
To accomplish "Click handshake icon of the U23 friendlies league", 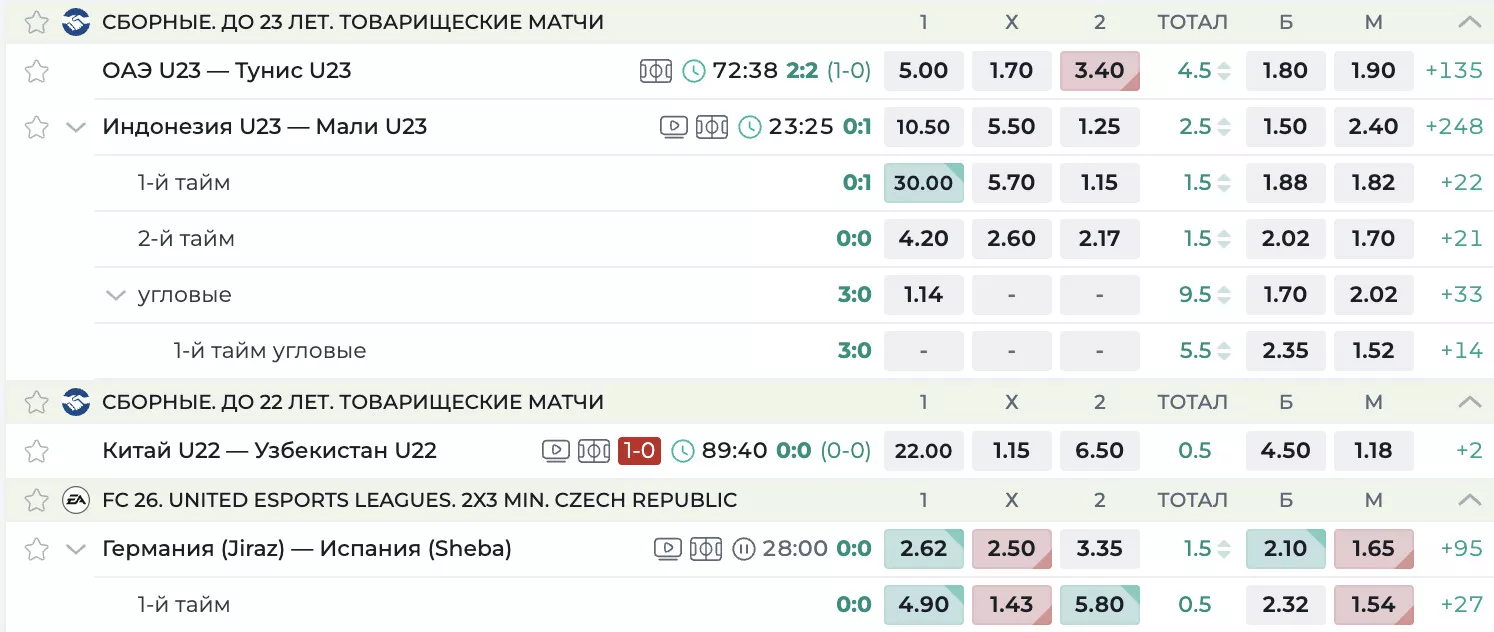I will [x=76, y=22].
